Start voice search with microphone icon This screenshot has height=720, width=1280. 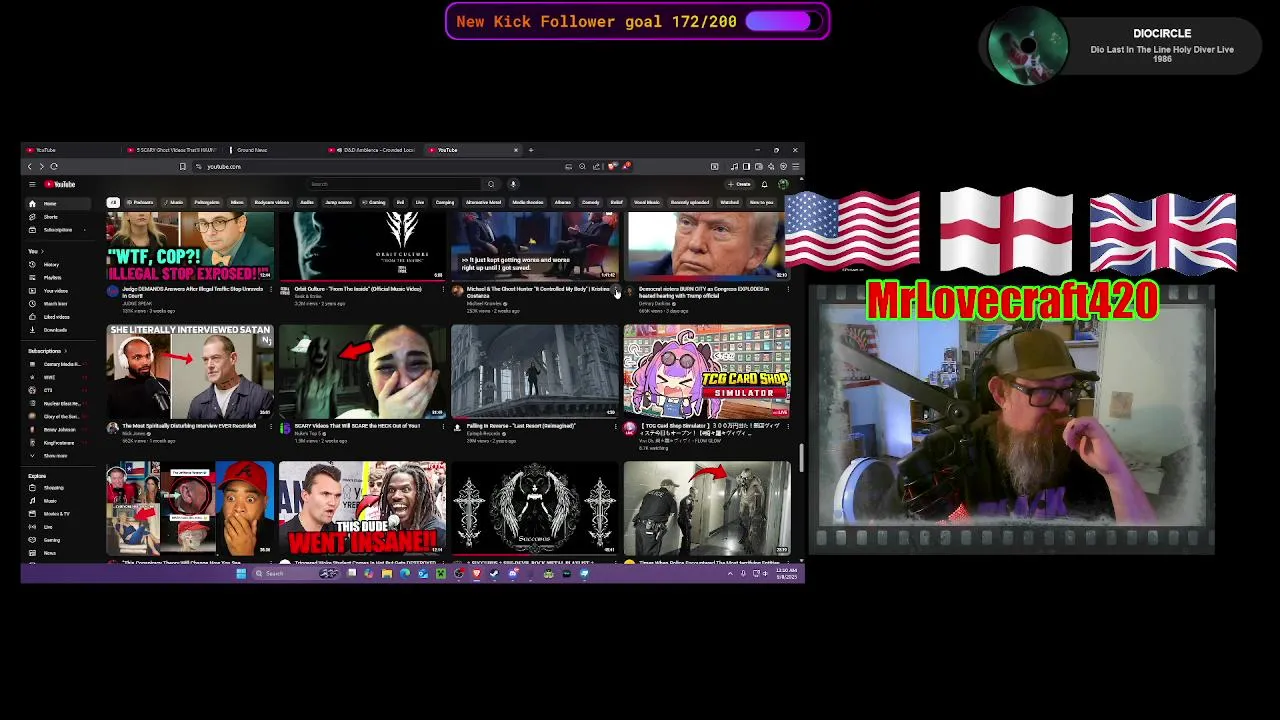pos(513,184)
